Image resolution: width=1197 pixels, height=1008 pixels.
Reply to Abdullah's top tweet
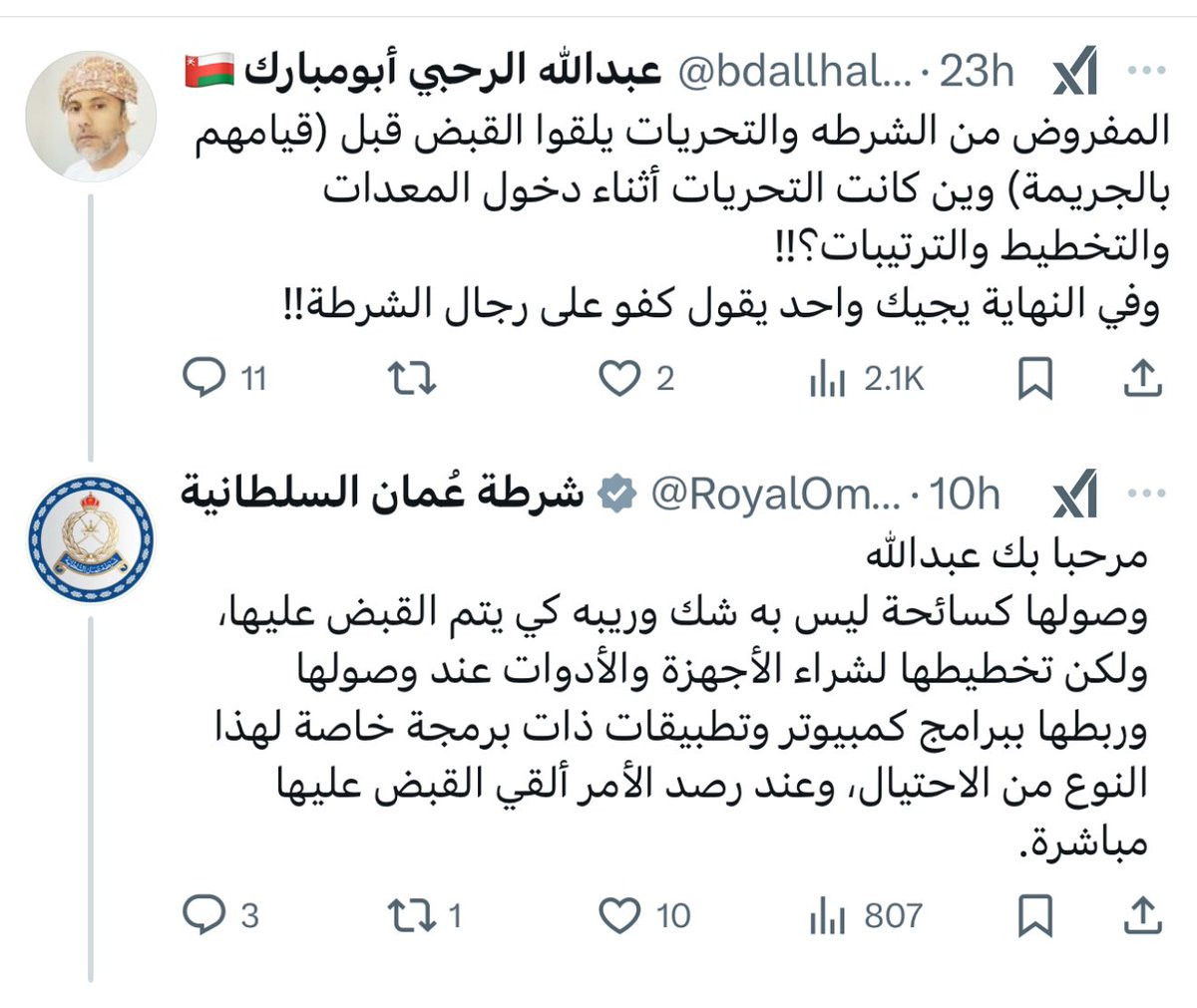[x=206, y=379]
